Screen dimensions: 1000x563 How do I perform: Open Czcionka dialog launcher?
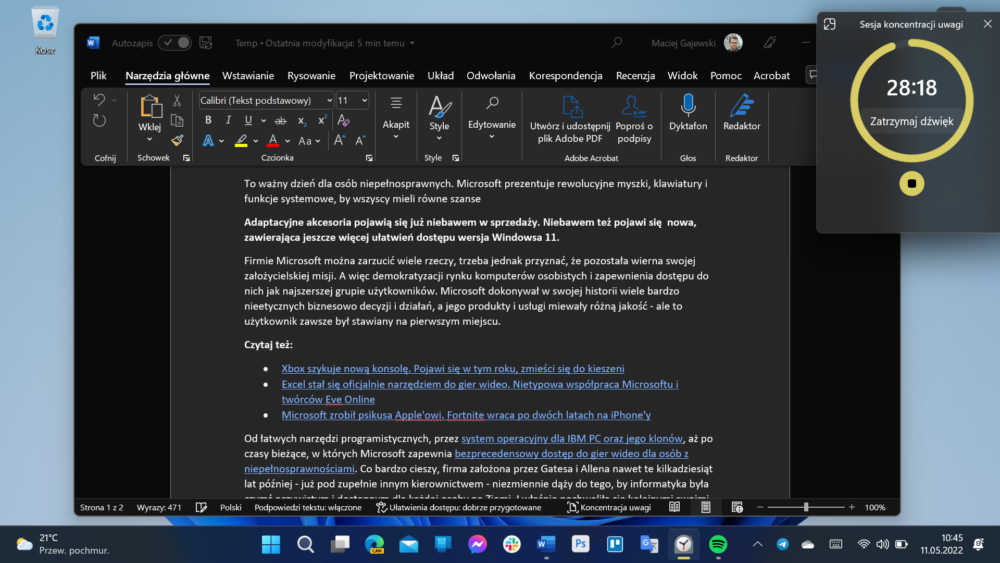(369, 158)
